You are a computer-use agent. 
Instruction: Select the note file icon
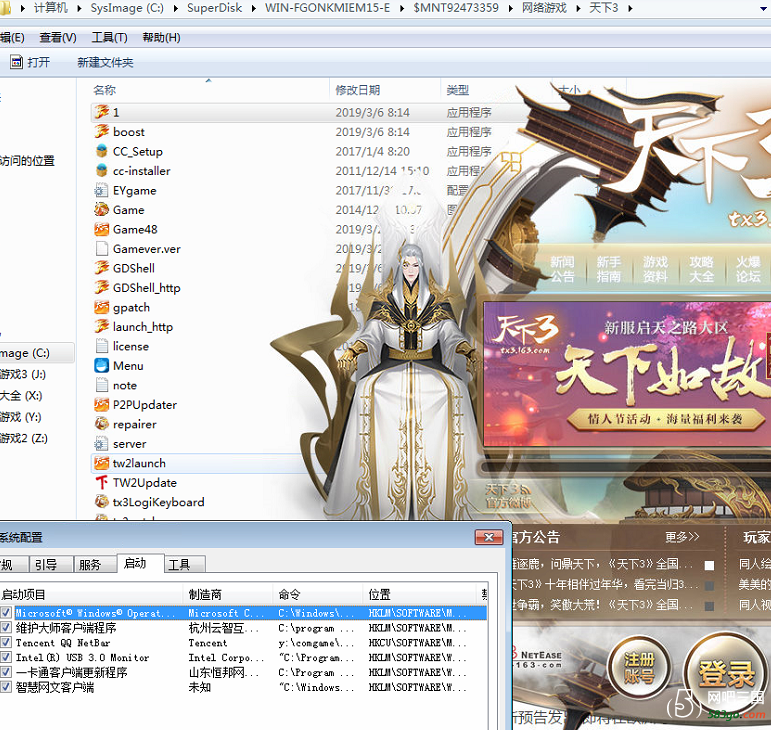coord(102,385)
